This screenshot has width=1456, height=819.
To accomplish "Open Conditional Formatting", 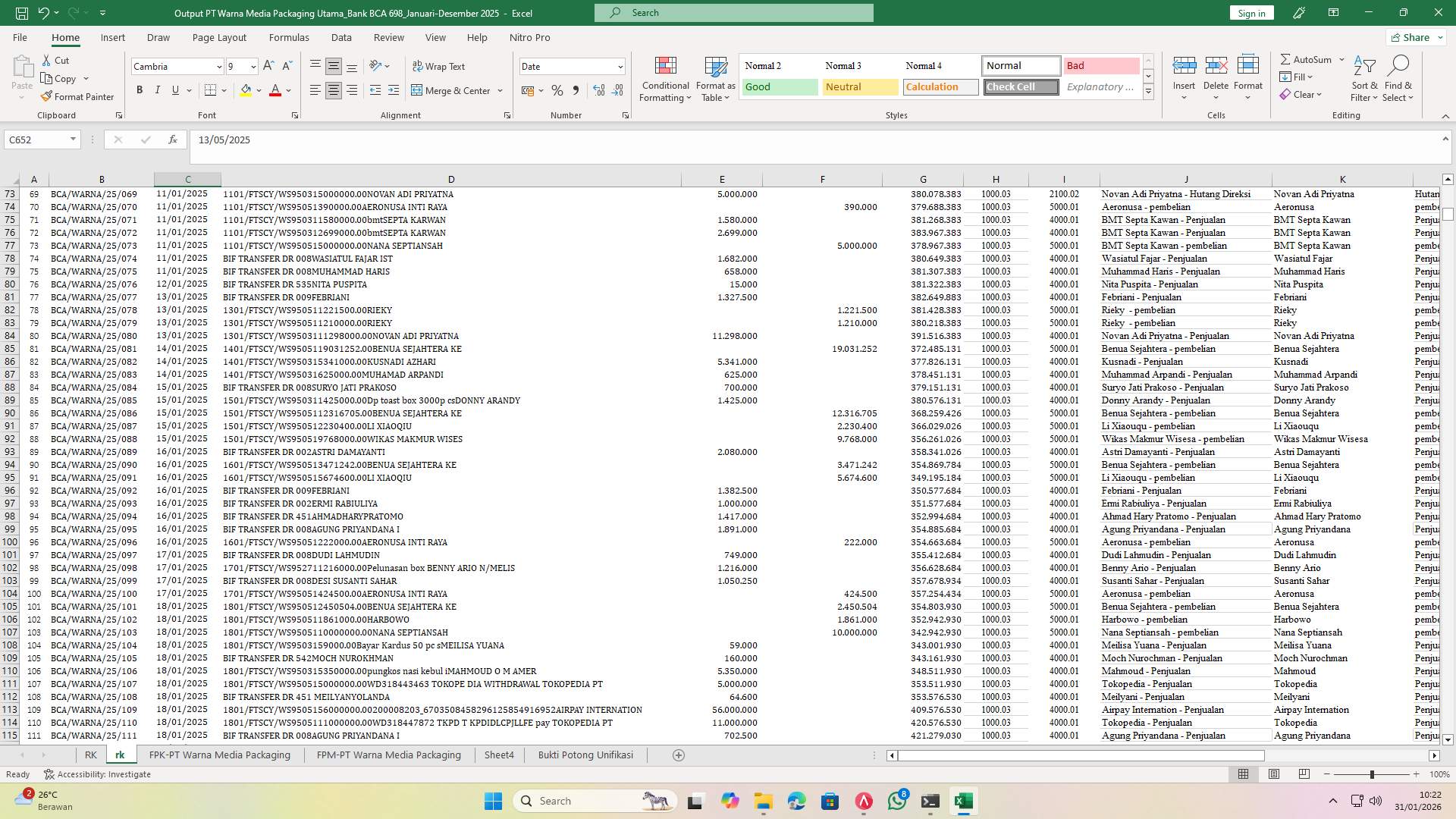I will (x=665, y=79).
